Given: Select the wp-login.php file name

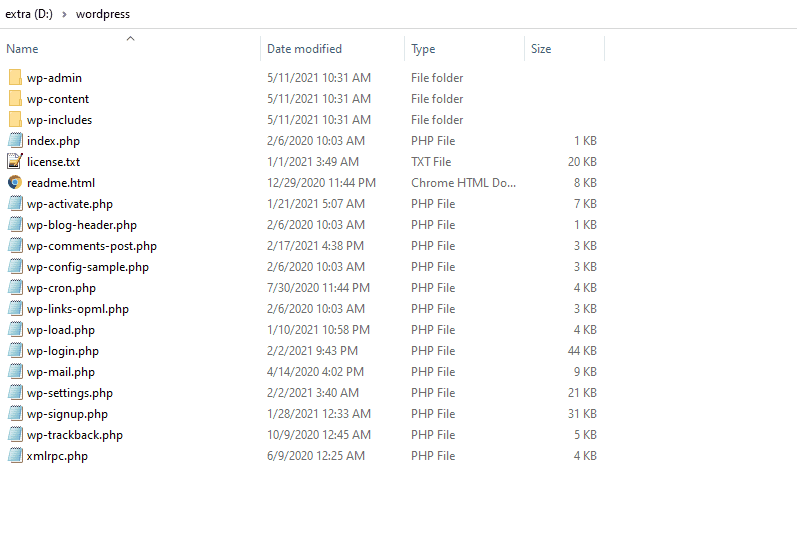Looking at the screenshot, I should (x=63, y=351).
